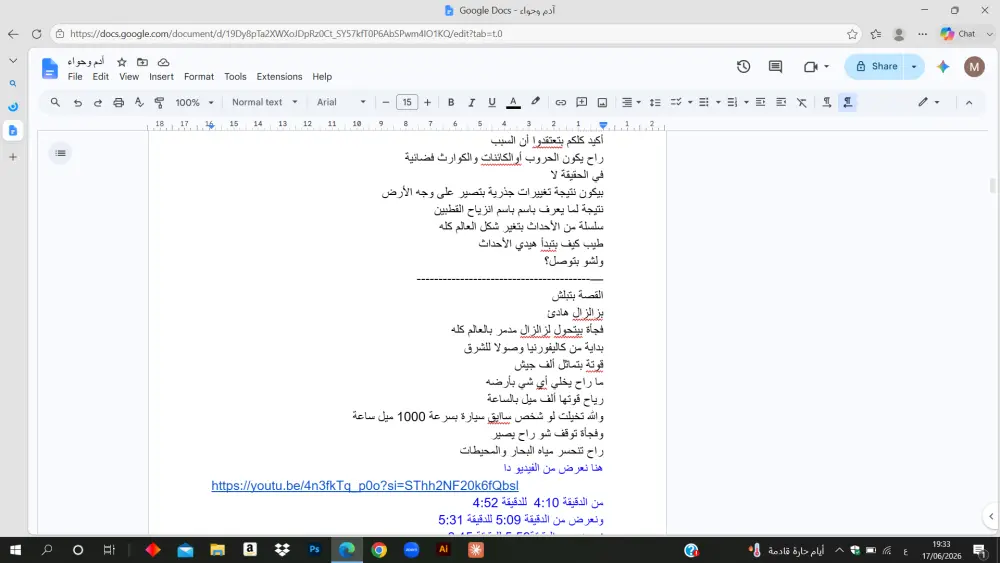Activate the paint format tool
The image size is (1000, 563).
159,102
